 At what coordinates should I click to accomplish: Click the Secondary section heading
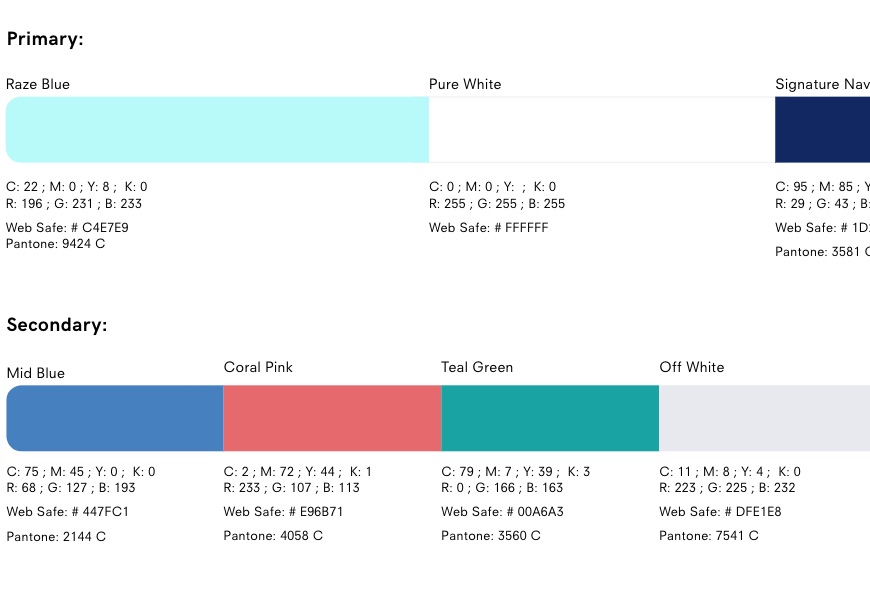[x=57, y=325]
